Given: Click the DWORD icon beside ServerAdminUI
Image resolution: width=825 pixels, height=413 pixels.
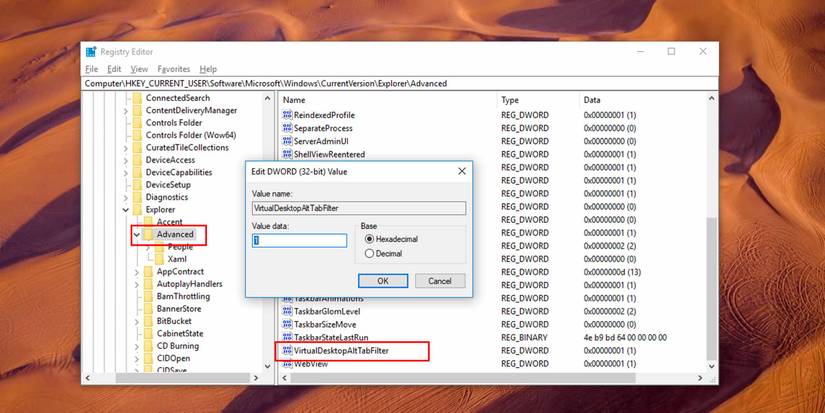Looking at the screenshot, I should point(287,141).
